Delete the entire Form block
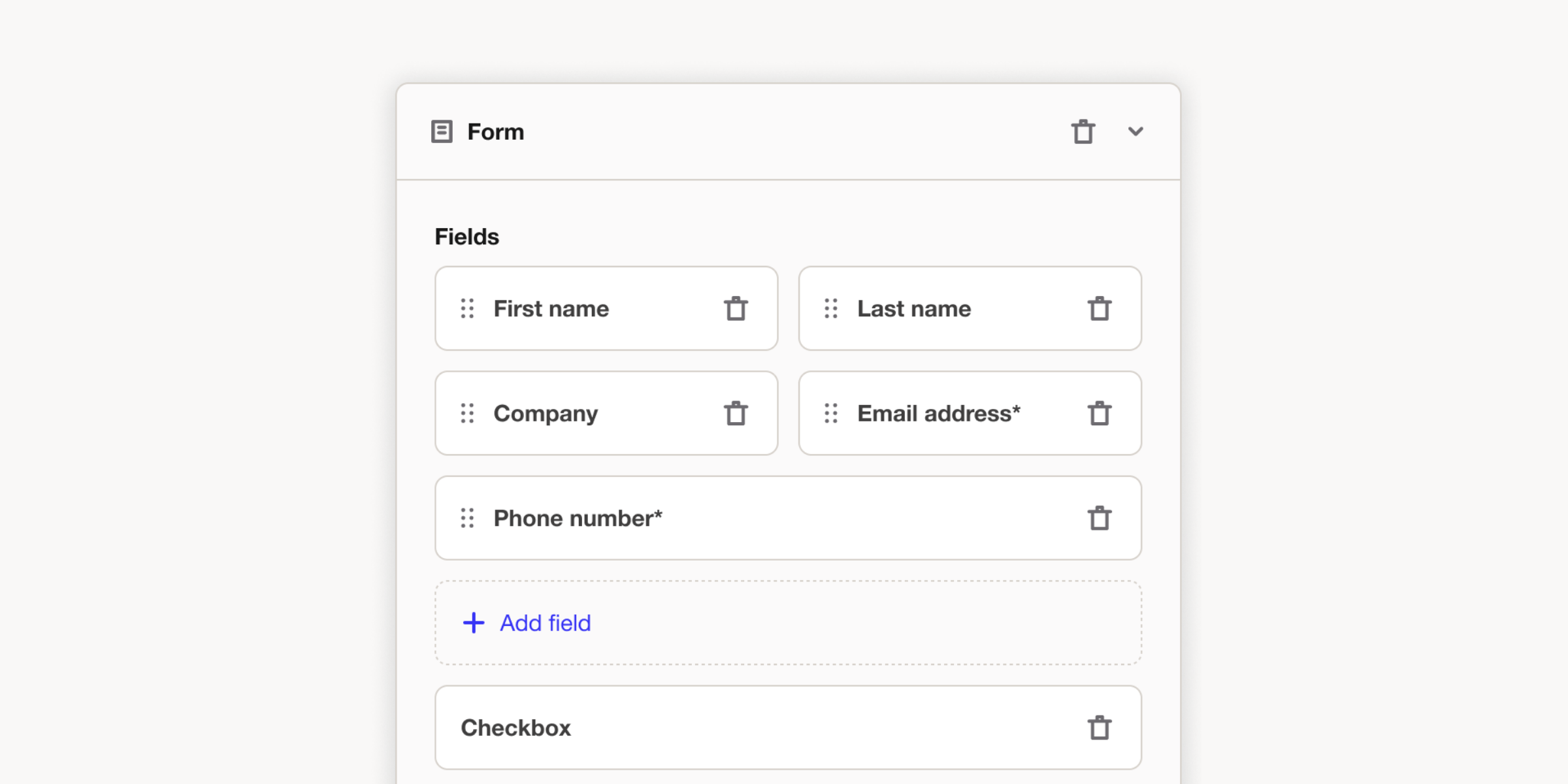Screen dimensions: 1568x784 [1083, 131]
